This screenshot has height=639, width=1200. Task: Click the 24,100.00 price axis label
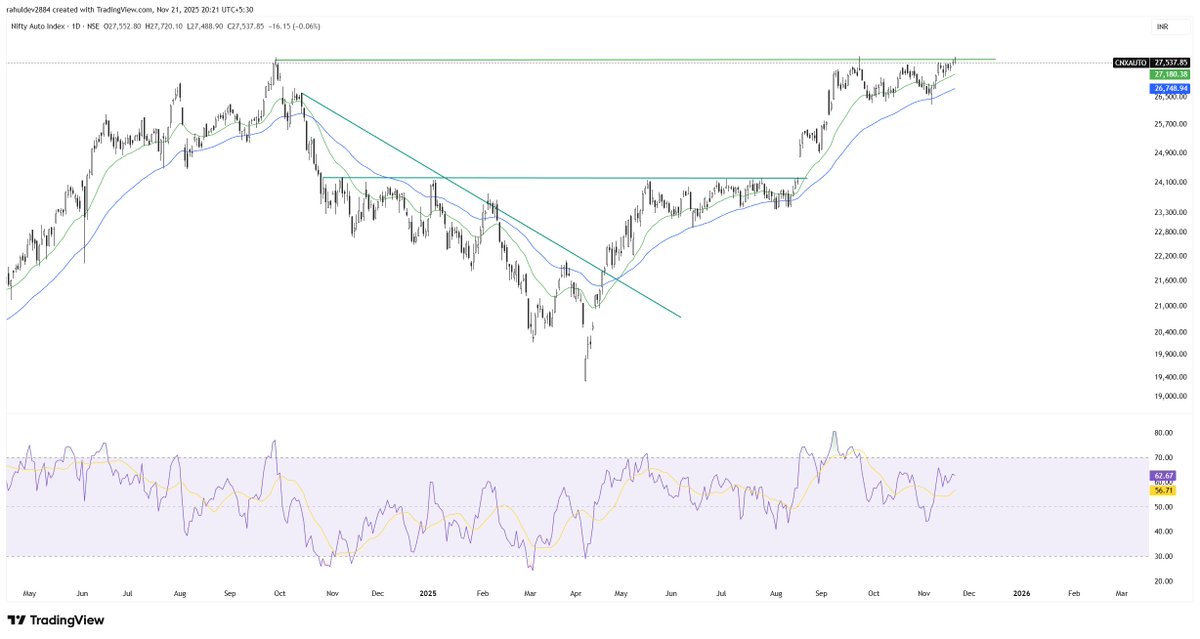click(x=1169, y=182)
